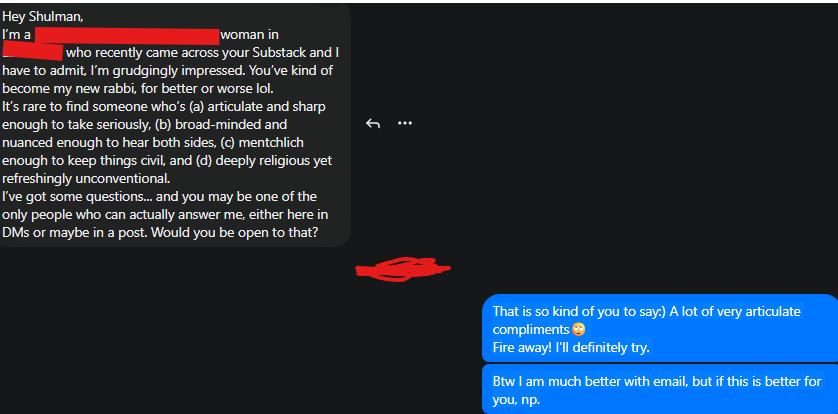838x414 pixels.
Task: Click the text "(b) broad-minded and"
Action: coord(221,124)
